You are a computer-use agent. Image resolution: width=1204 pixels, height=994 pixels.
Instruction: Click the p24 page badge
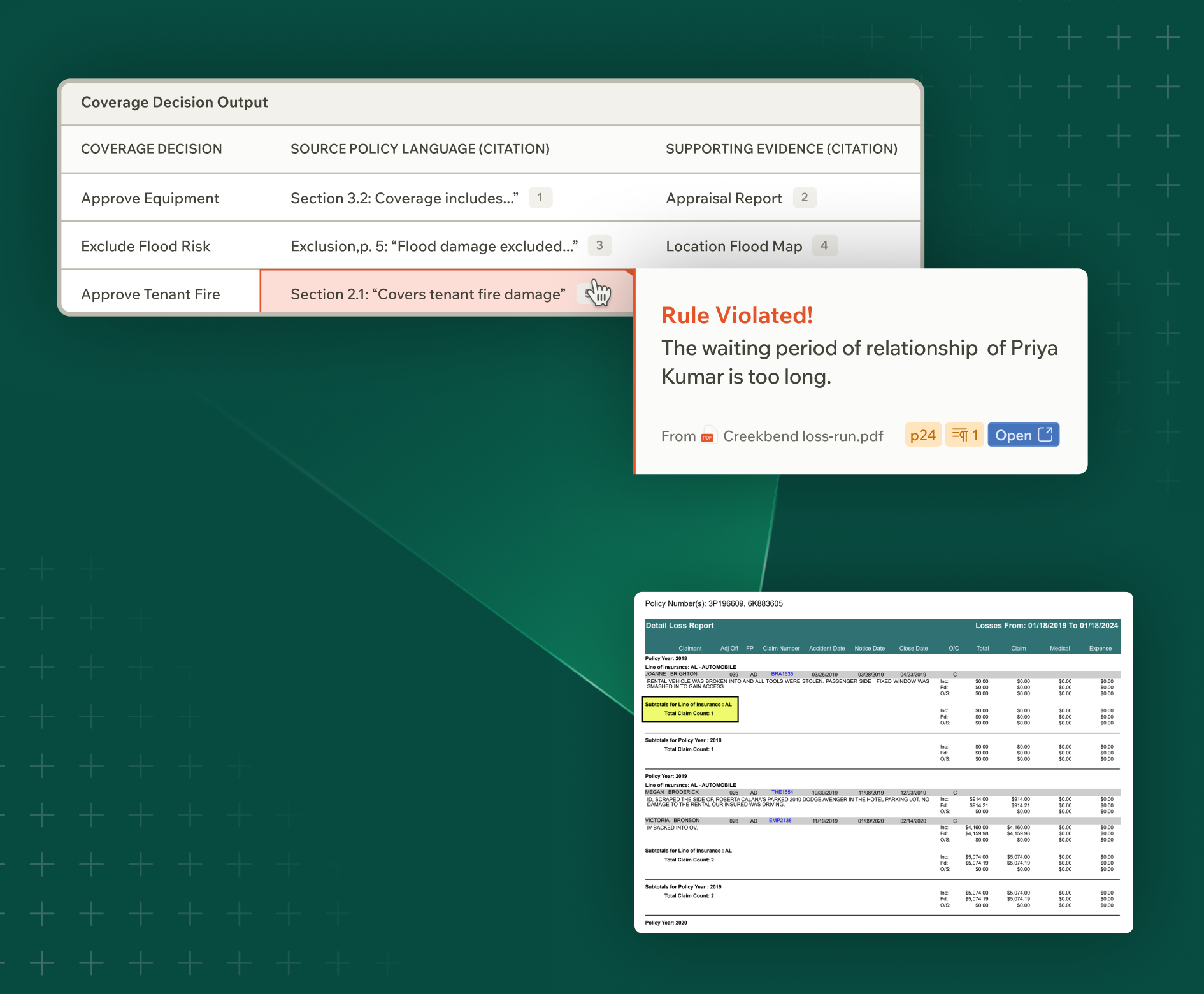click(922, 435)
